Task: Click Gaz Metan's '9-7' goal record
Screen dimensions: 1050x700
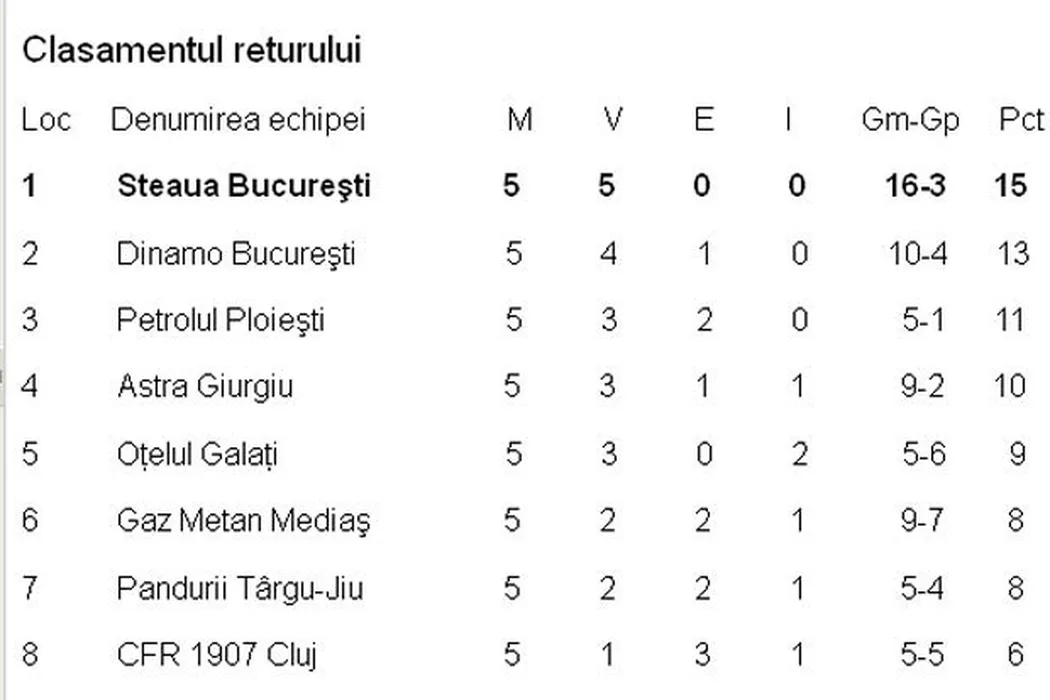Action: [x=922, y=521]
